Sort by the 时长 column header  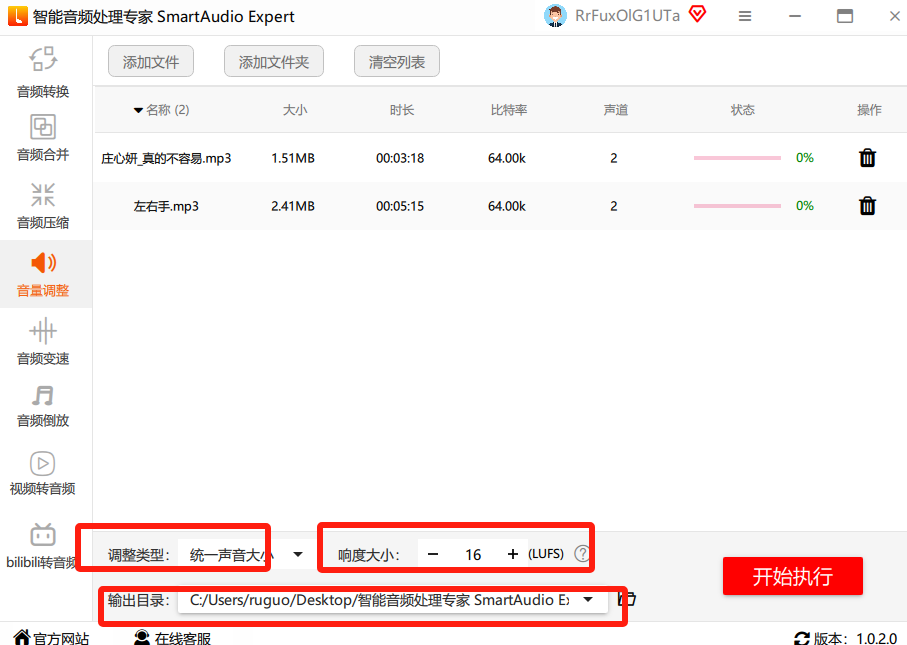click(402, 110)
